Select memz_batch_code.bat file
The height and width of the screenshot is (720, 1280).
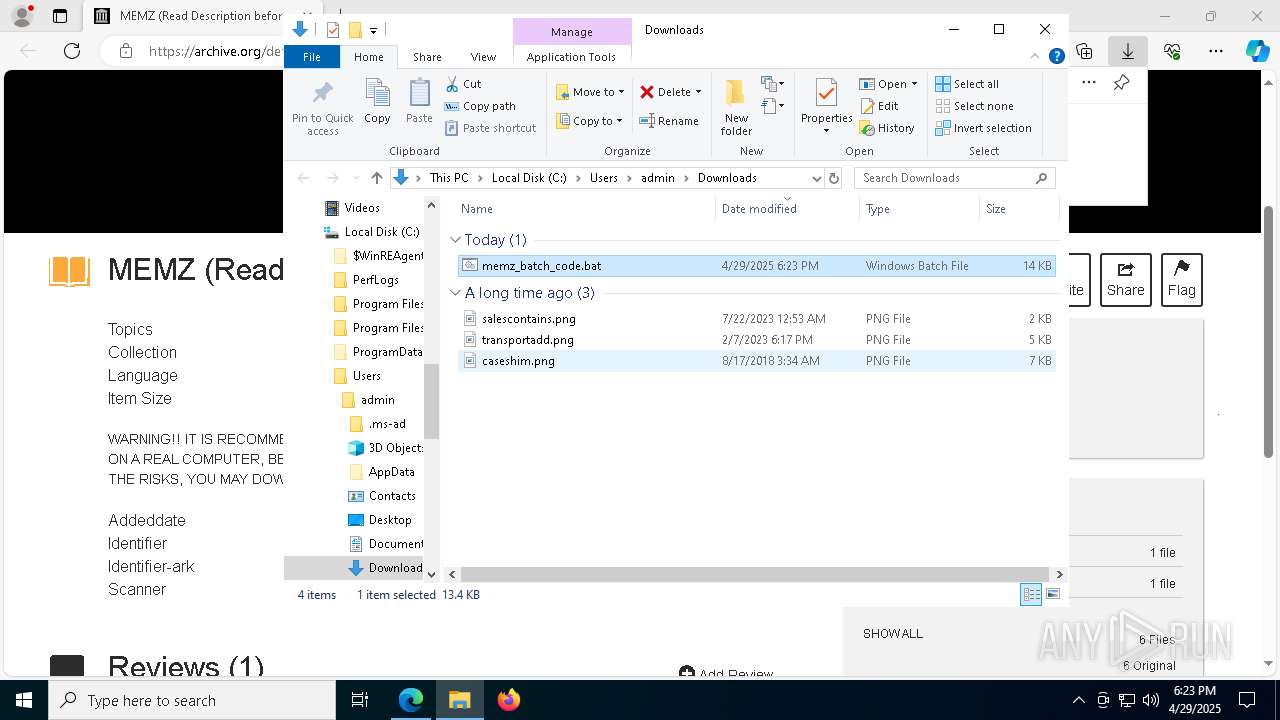[756, 266]
